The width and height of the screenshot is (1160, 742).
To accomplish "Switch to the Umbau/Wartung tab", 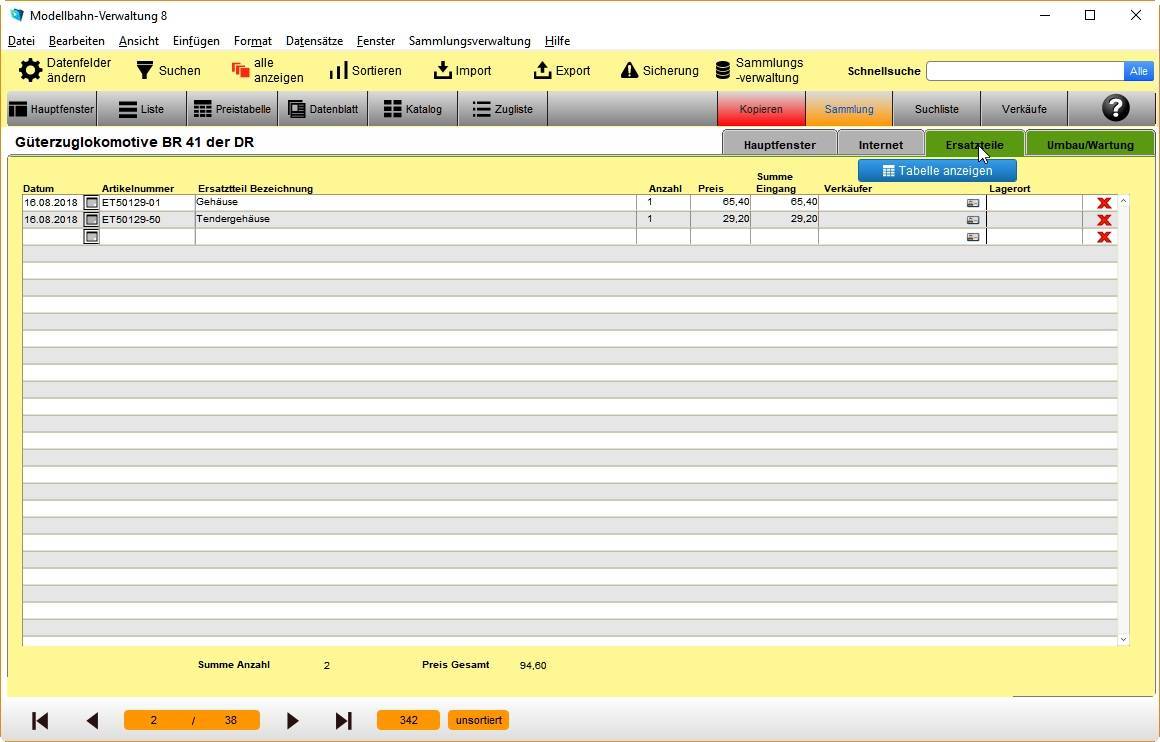I will [x=1089, y=145].
